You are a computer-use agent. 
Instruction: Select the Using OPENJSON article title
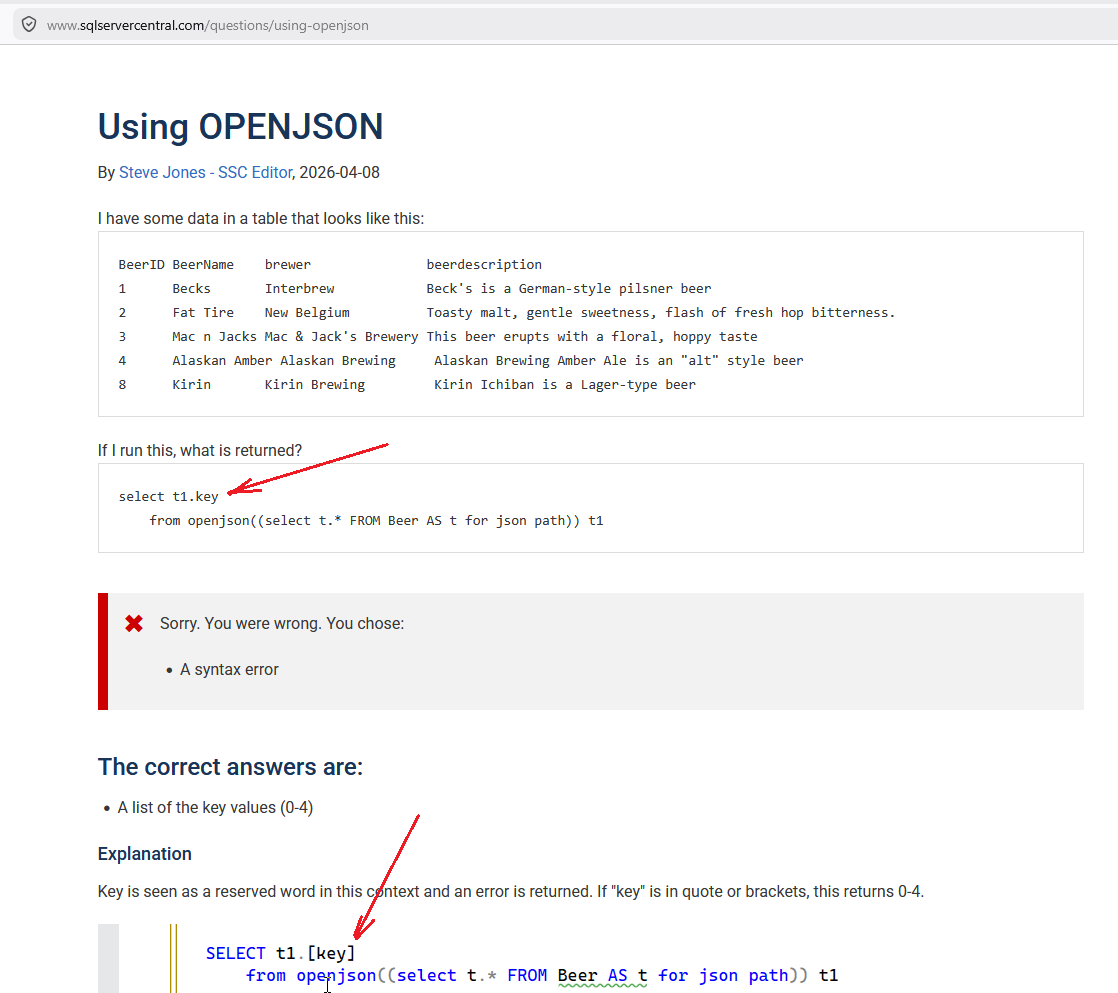[x=240, y=127]
